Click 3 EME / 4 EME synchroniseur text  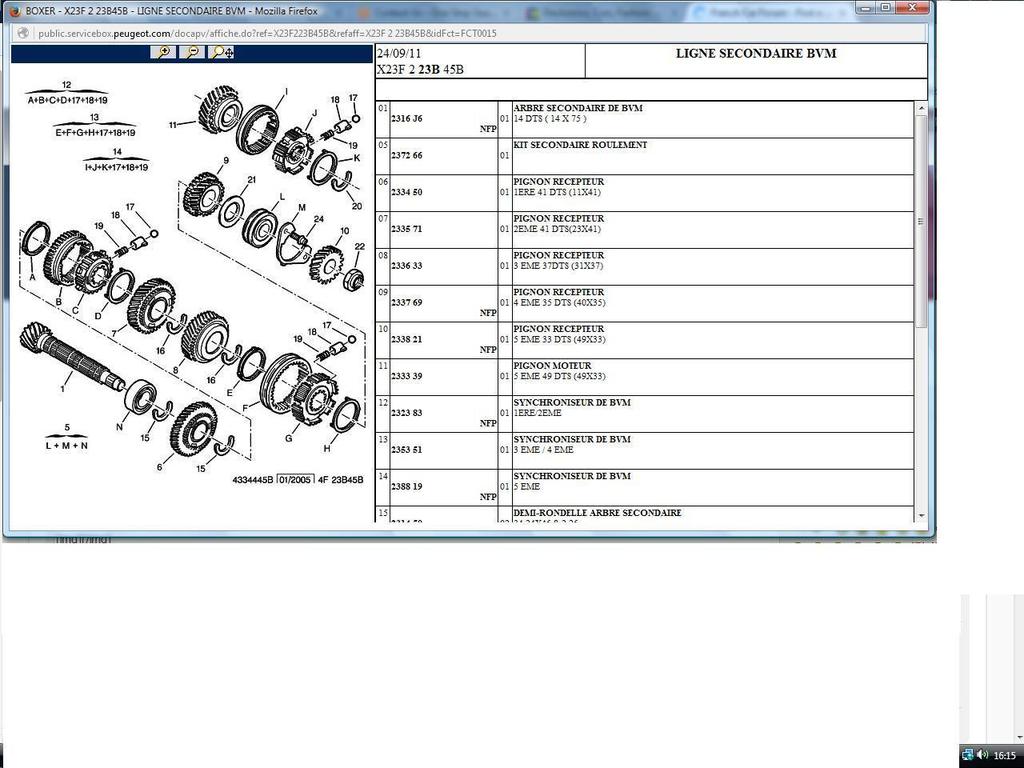click(543, 450)
